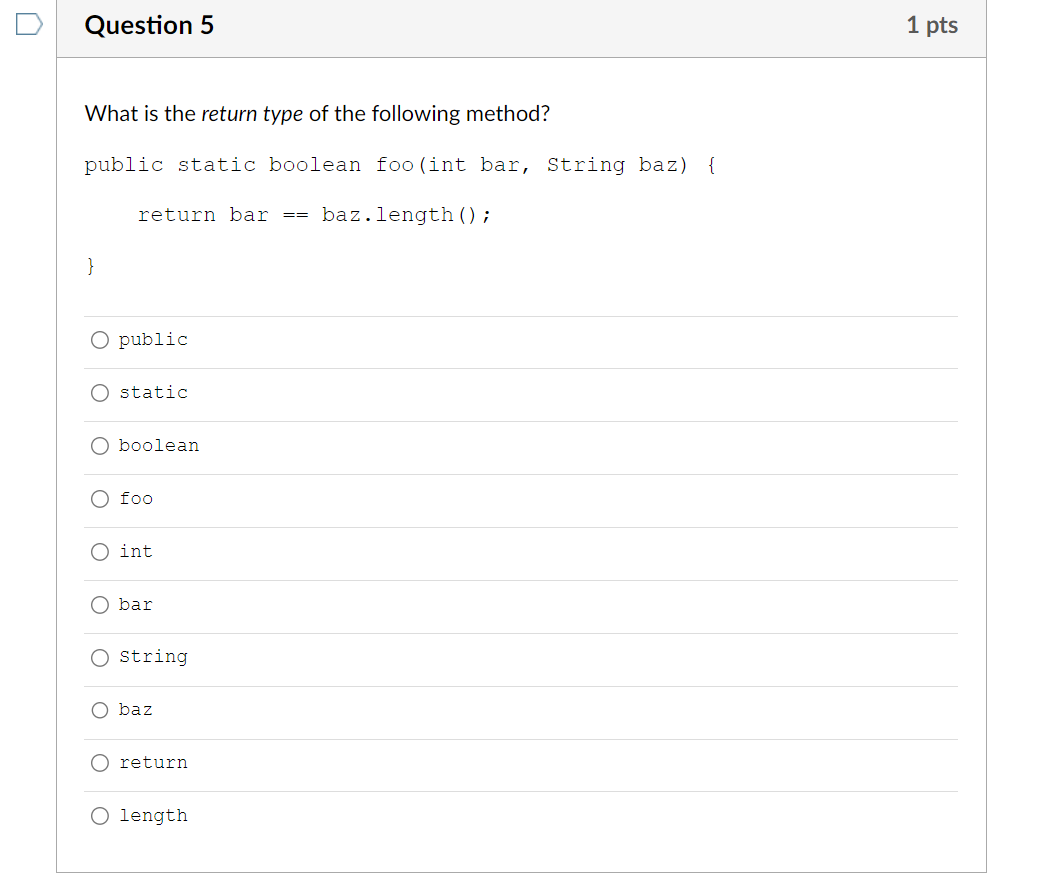Click the "length" answer label text
Image resolution: width=1040 pixels, height=876 pixels.
coord(153,816)
